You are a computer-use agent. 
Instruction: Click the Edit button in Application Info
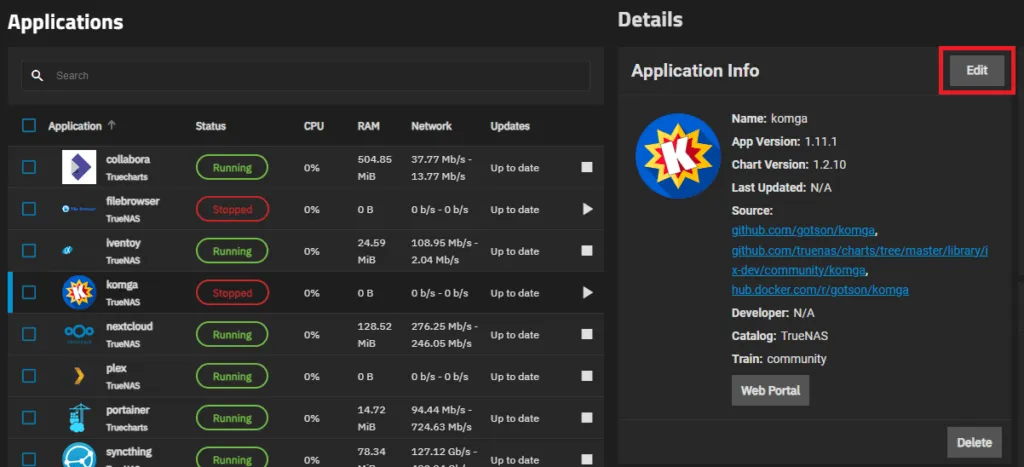coord(976,71)
